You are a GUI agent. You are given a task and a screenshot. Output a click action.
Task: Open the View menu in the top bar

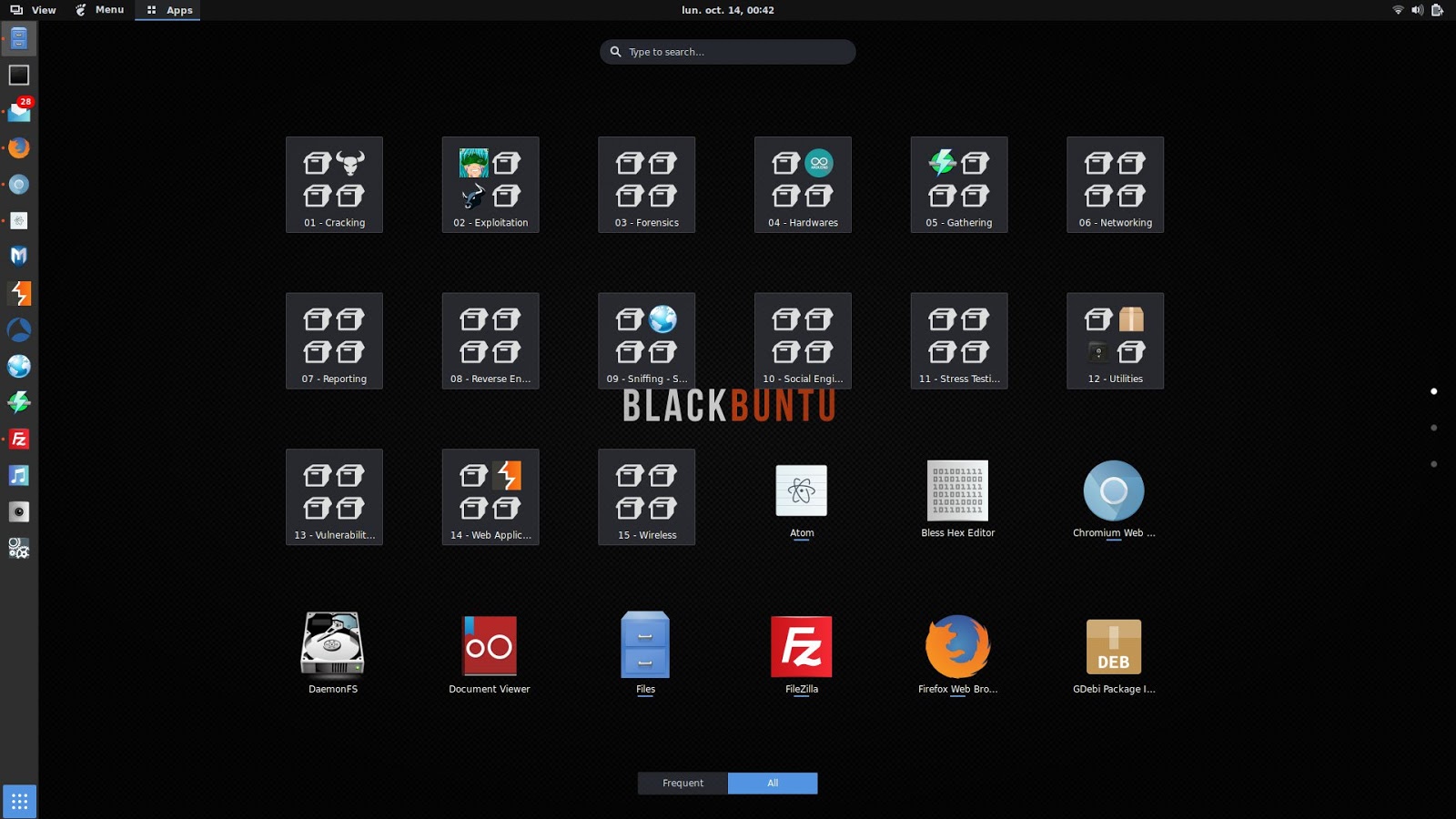[43, 10]
